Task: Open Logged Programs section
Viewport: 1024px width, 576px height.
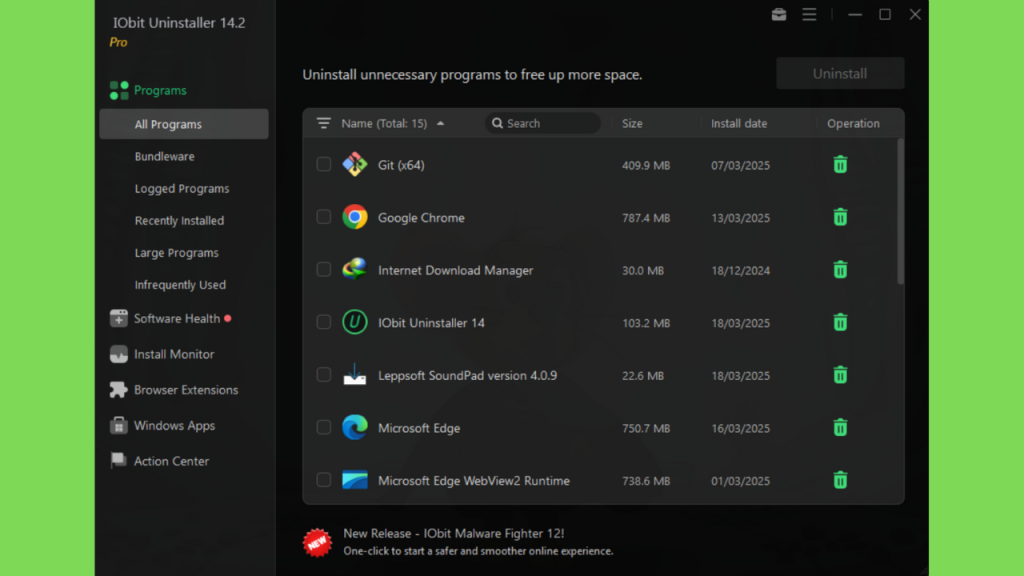Action: click(182, 189)
